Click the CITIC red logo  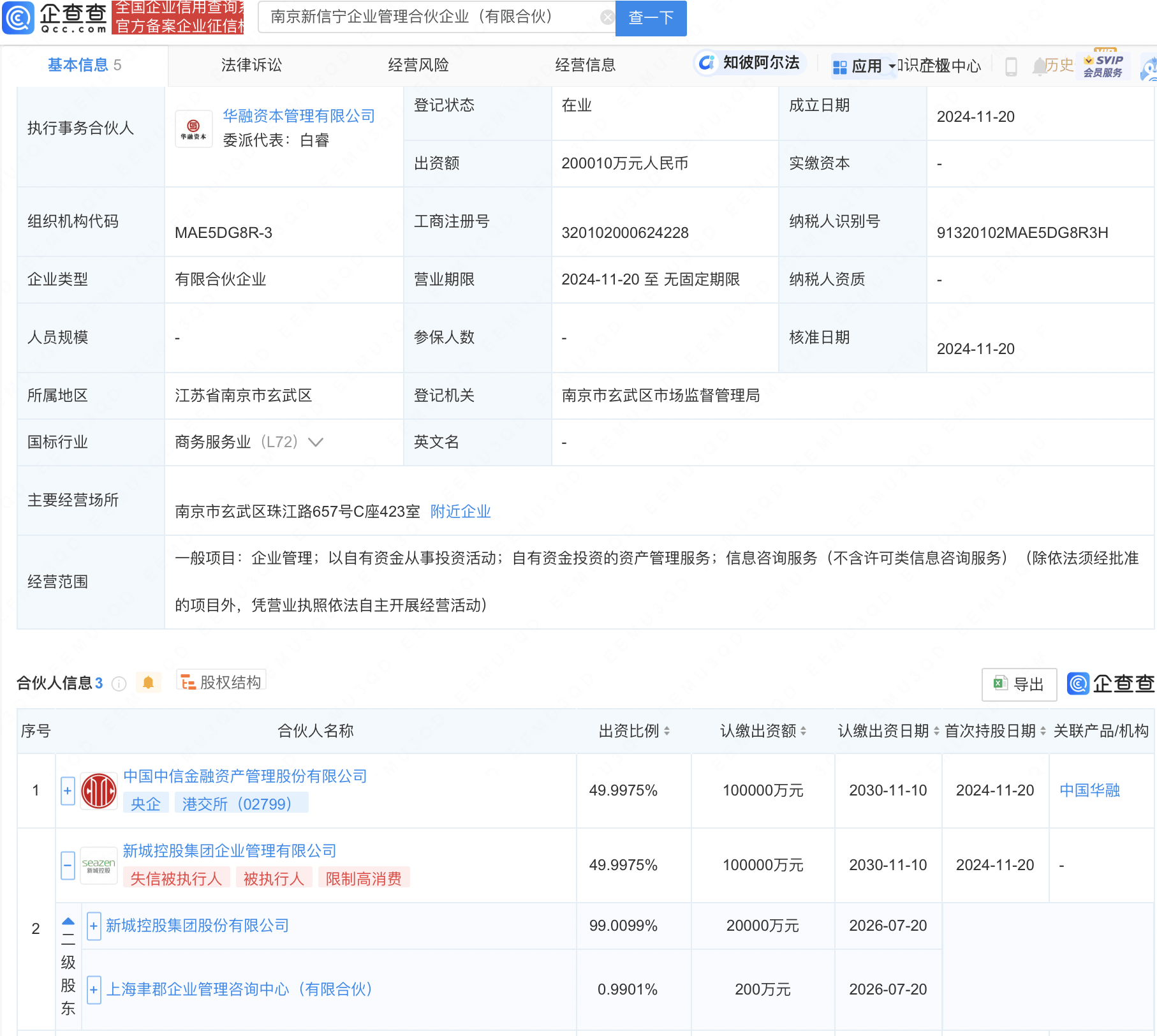tap(99, 790)
